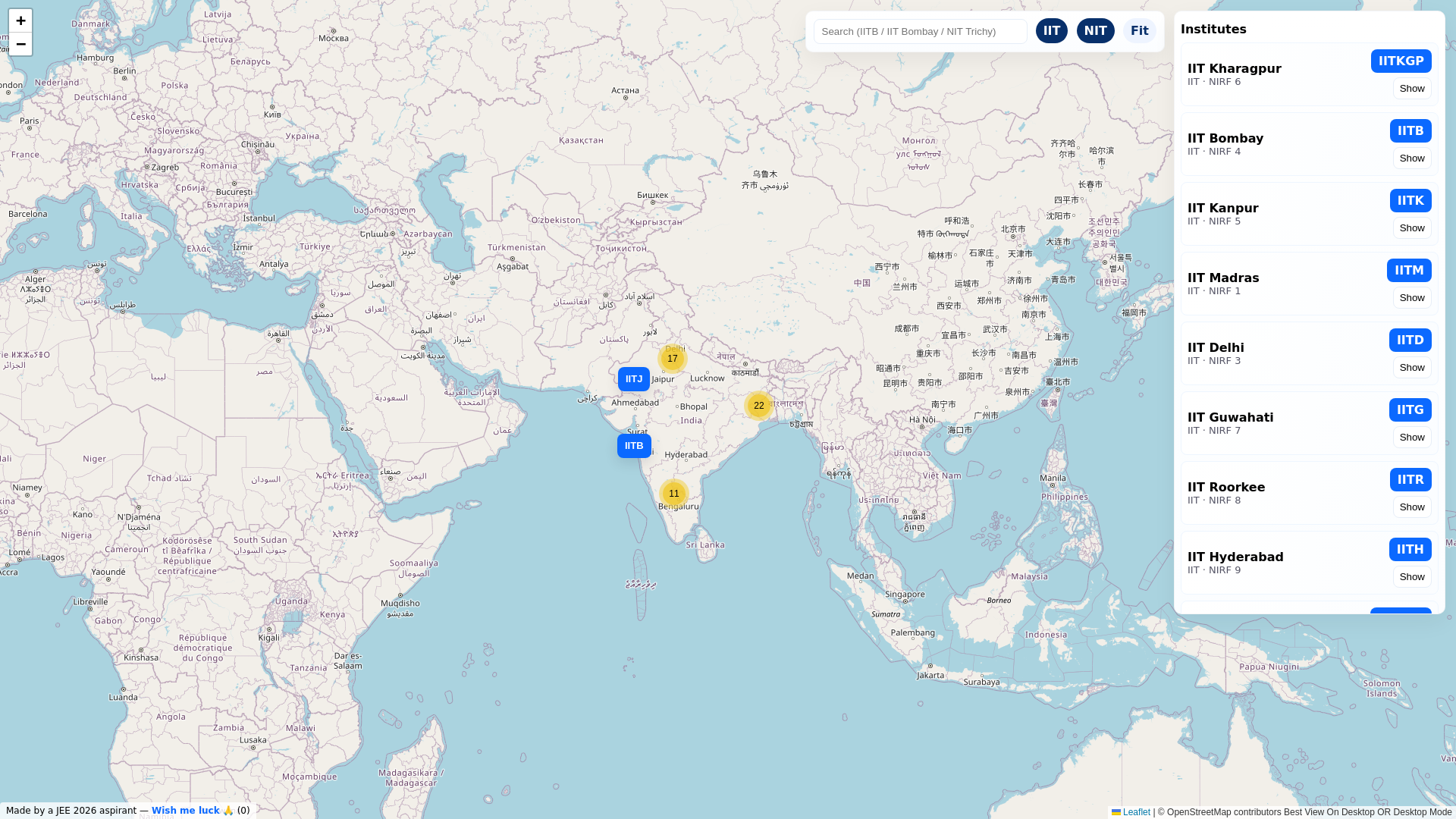
Task: Select the IIT Delhi list entry title
Action: (1216, 348)
